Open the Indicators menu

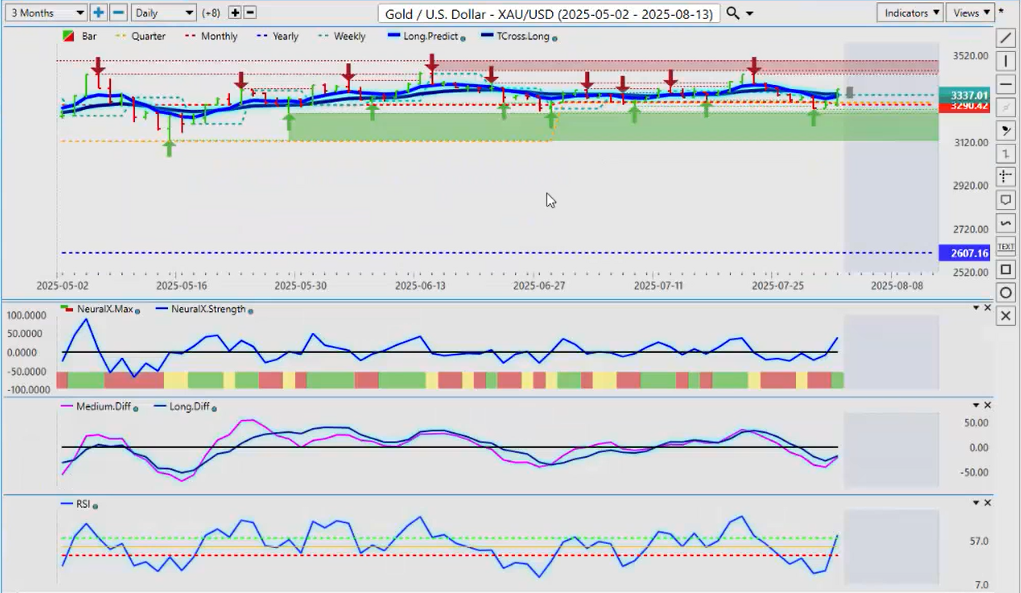pos(909,13)
